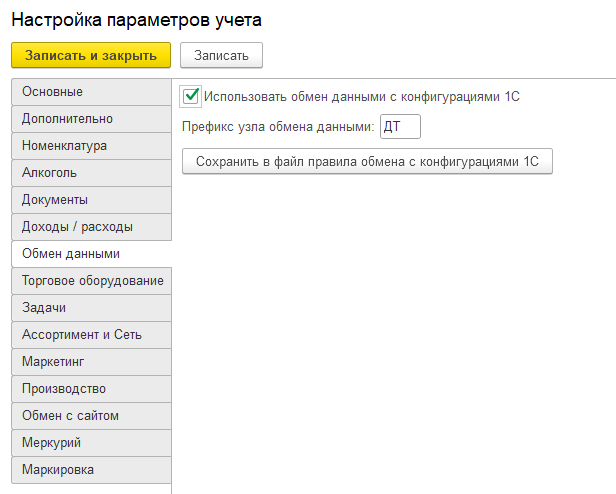
Task: Select the 'Обмен данными' tab
Action: pos(91,254)
